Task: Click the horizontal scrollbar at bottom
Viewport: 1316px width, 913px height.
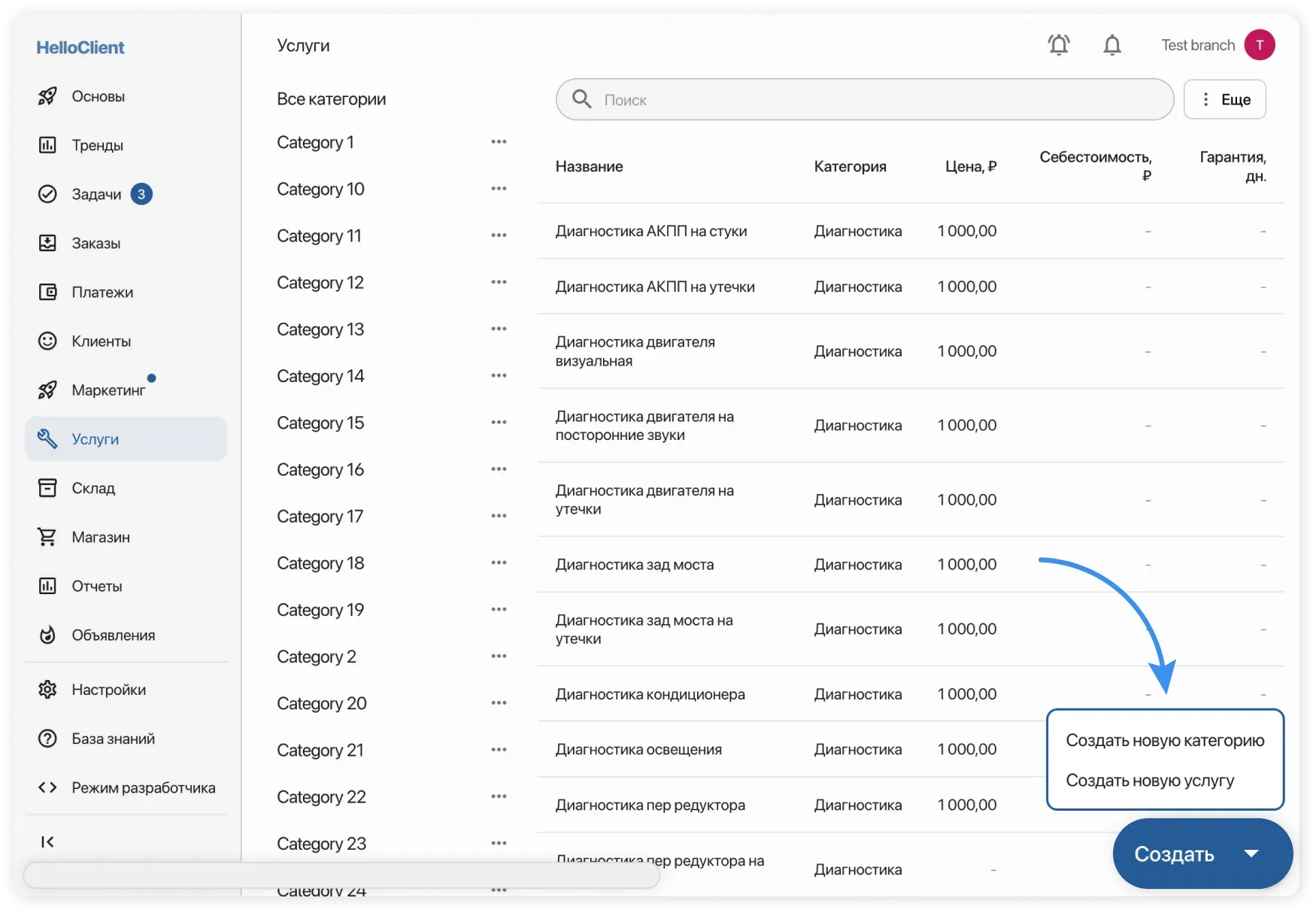Action: 341,875
